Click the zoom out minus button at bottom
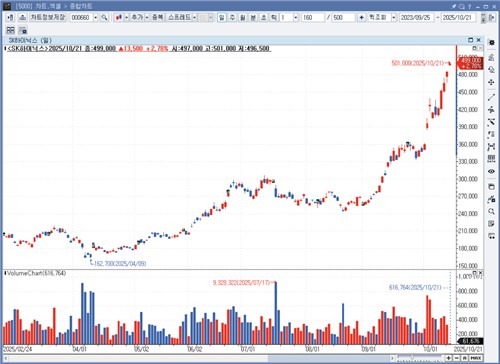500x364 pixels. [x=456, y=358]
